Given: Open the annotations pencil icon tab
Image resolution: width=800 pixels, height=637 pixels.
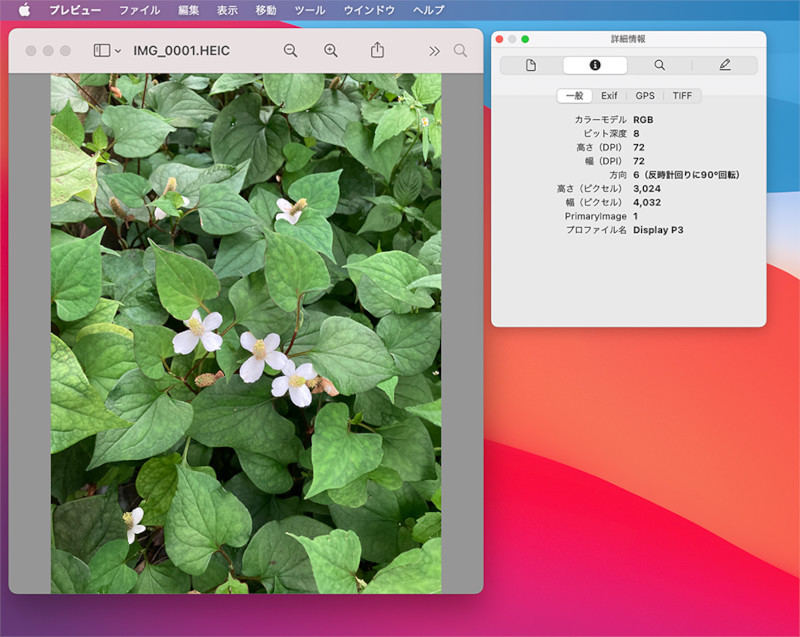Looking at the screenshot, I should (724, 65).
